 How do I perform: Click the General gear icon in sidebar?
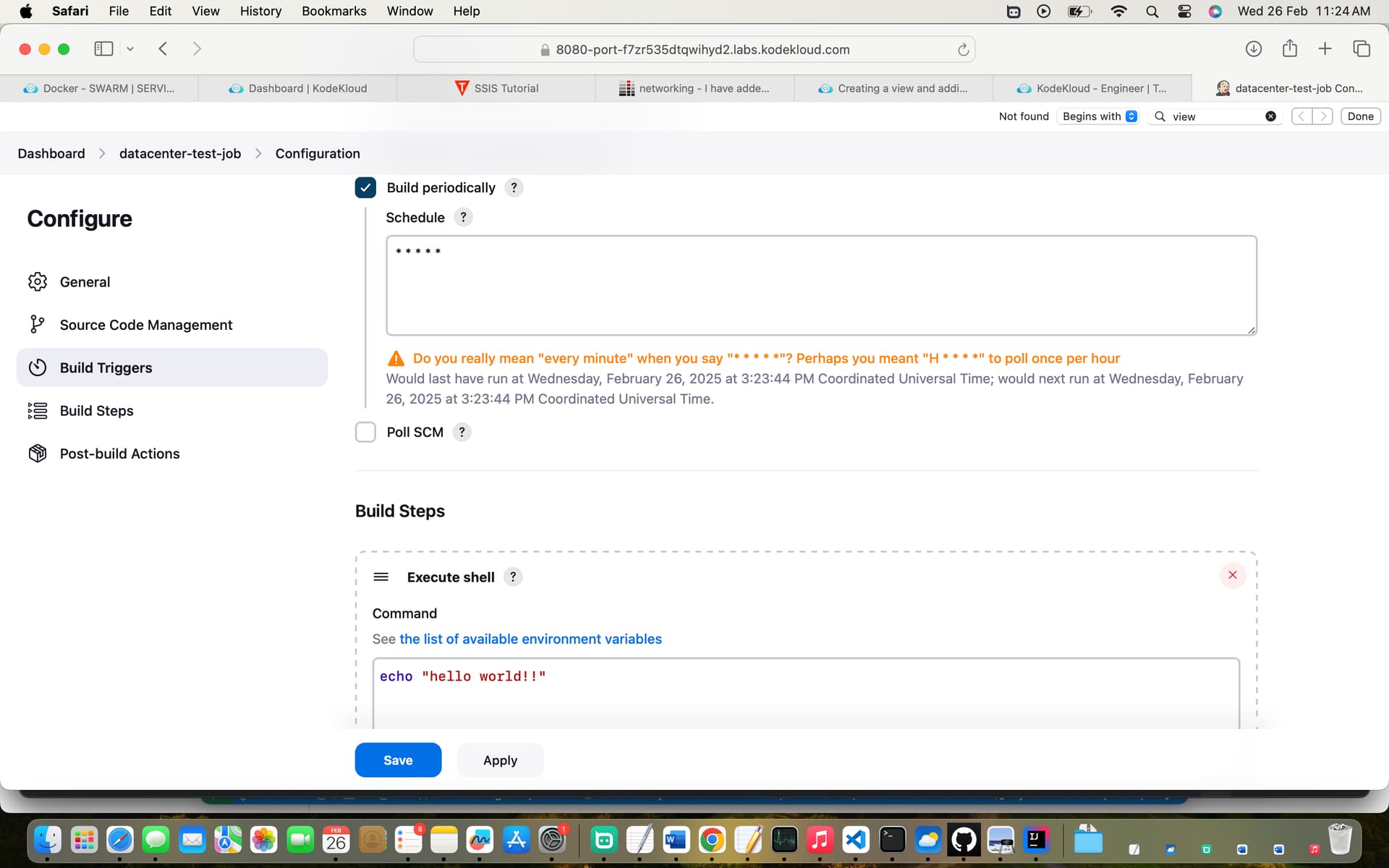38,282
